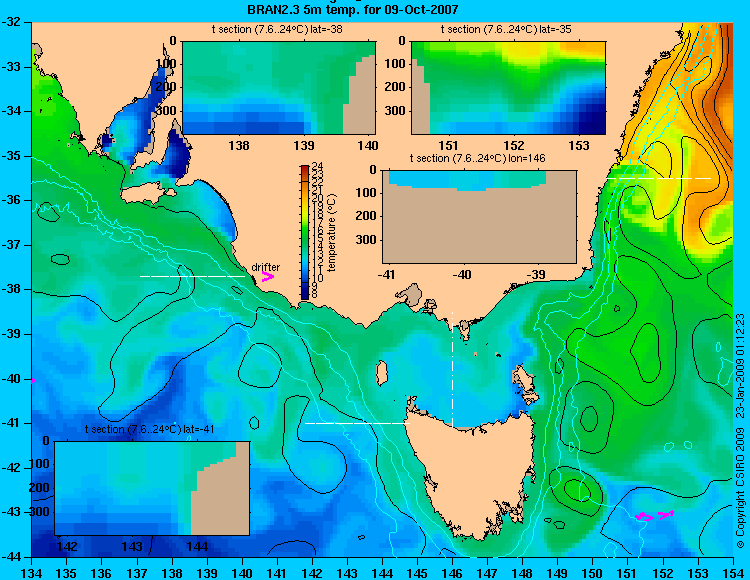Open the lat=-38 temperature section inset plot
The height and width of the screenshot is (580, 750).
279,88
